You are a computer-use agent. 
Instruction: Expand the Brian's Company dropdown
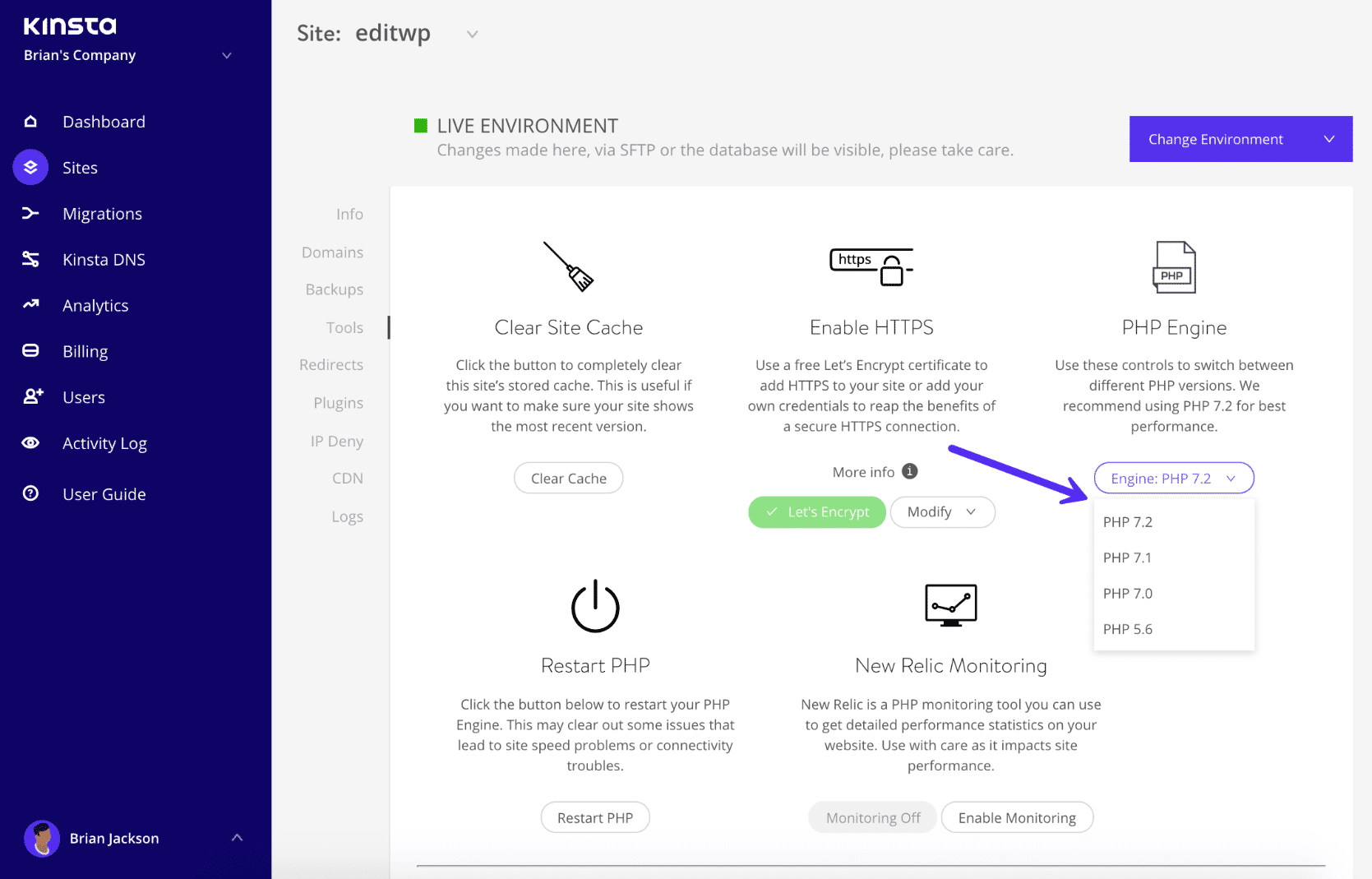point(227,55)
